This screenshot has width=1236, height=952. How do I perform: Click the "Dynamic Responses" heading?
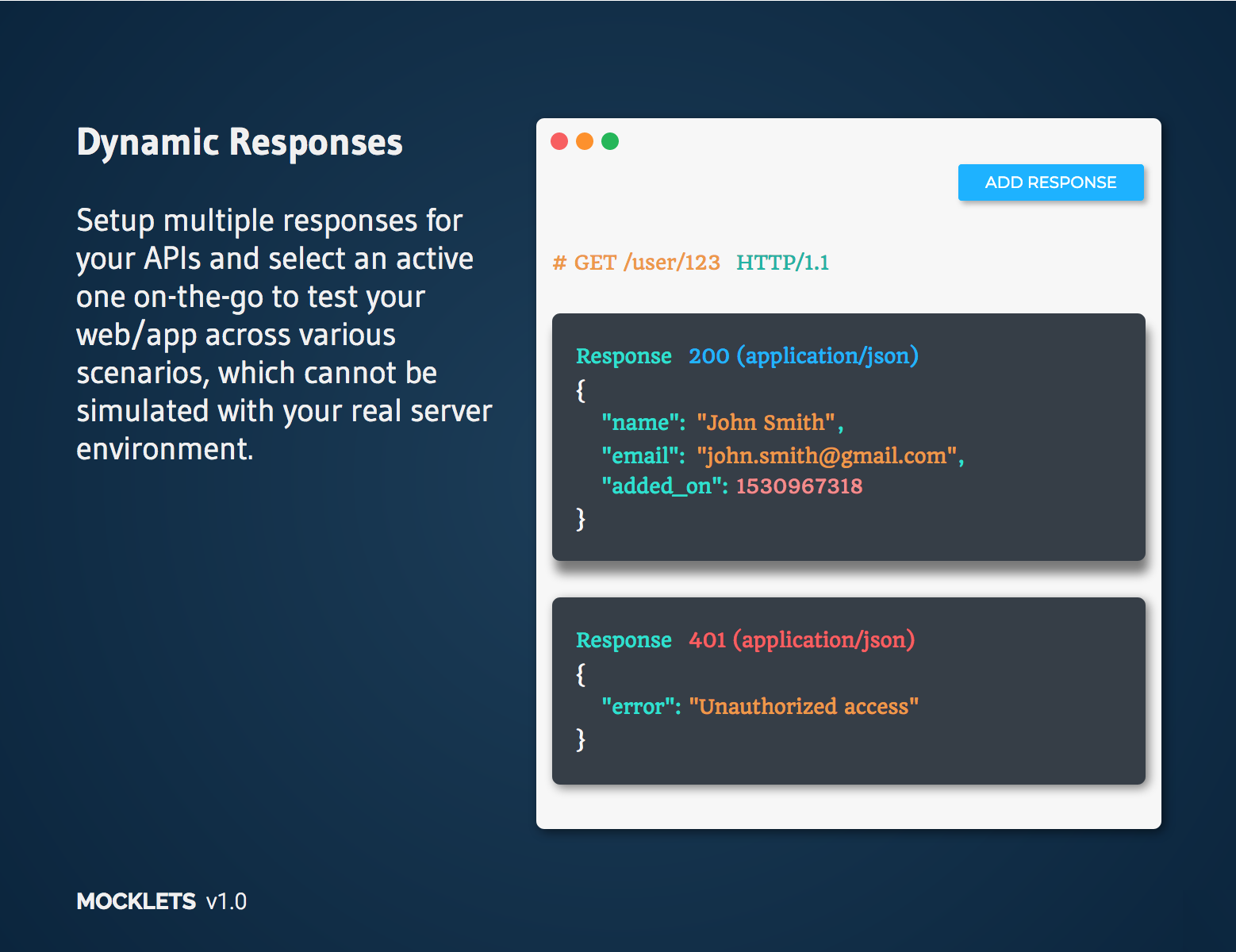(x=240, y=144)
